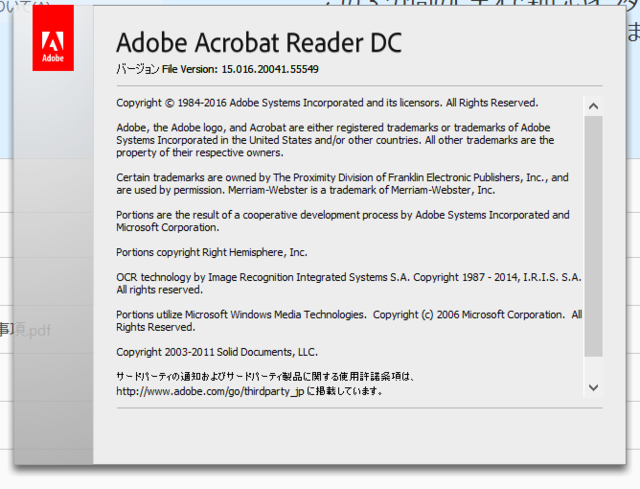Click the Microsoft Windows Media Technologies paragraph
The image size is (640, 489).
click(x=349, y=321)
